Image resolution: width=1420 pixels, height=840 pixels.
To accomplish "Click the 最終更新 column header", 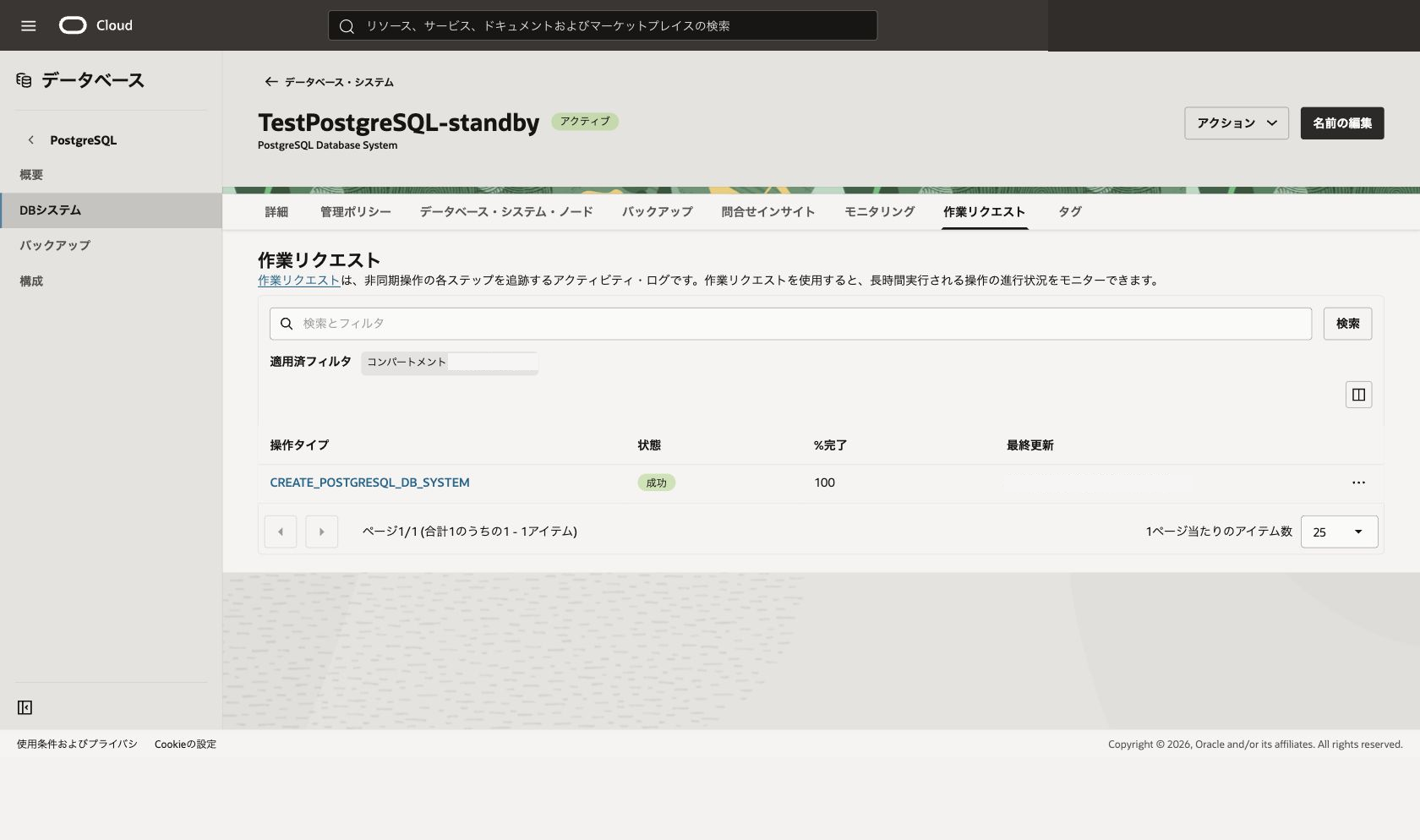I will [1029, 445].
